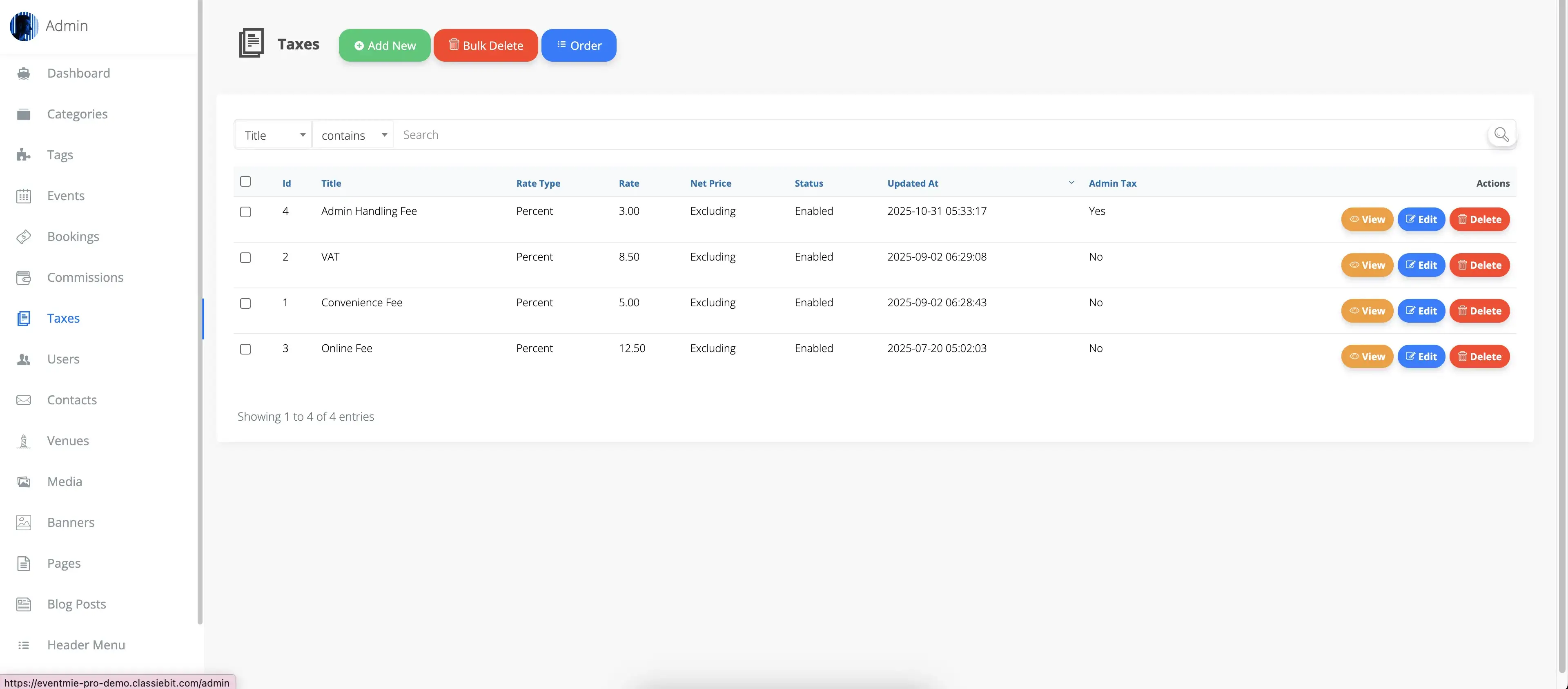The width and height of the screenshot is (1568, 689).
Task: Click the Dashboard sidebar icon
Action: tap(24, 74)
